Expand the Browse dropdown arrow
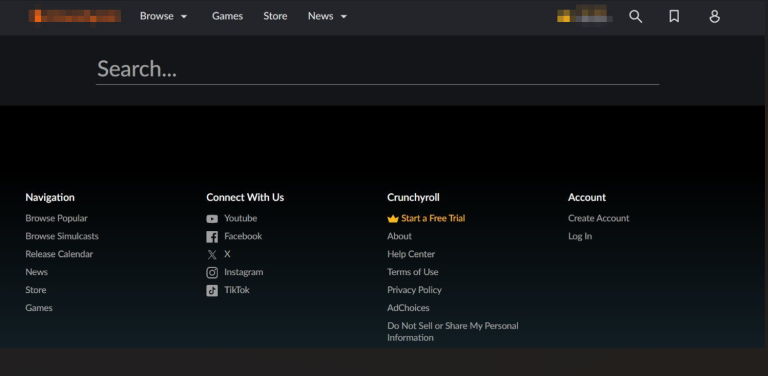 (x=184, y=17)
